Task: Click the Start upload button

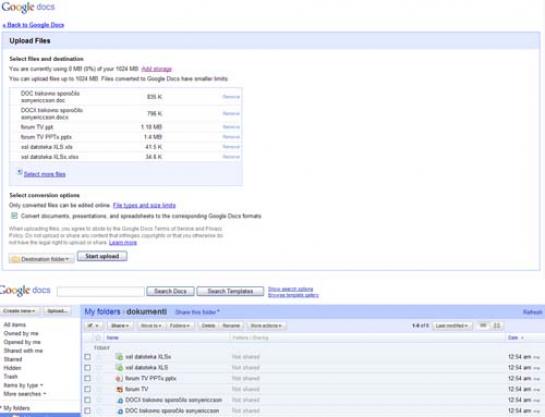Action: (102, 256)
